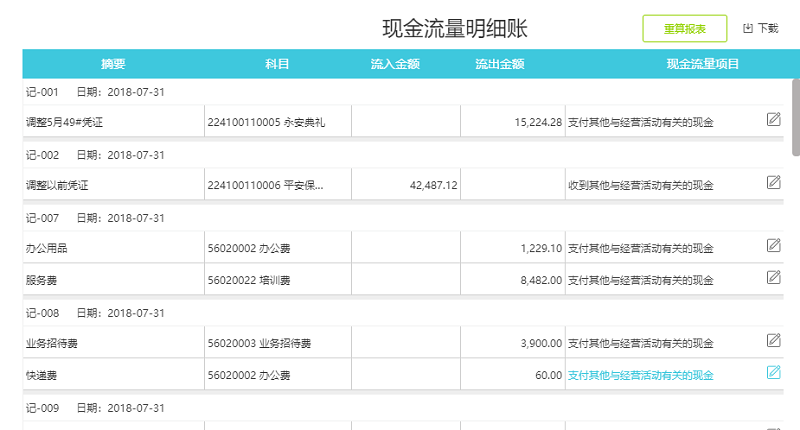The width and height of the screenshot is (800, 430).
Task: Select the 科目 column header
Action: 277,64
